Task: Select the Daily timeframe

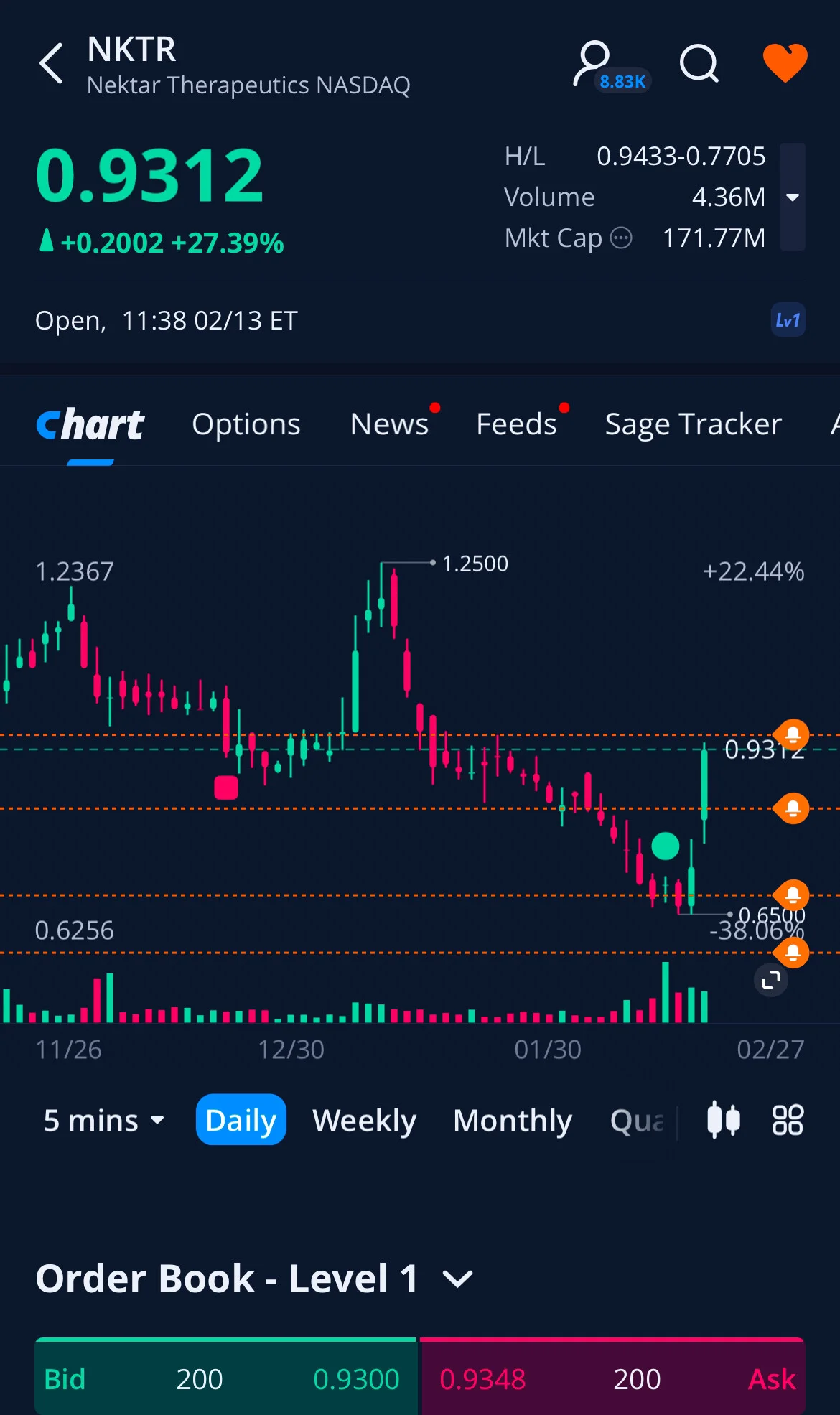Action: (241, 1120)
